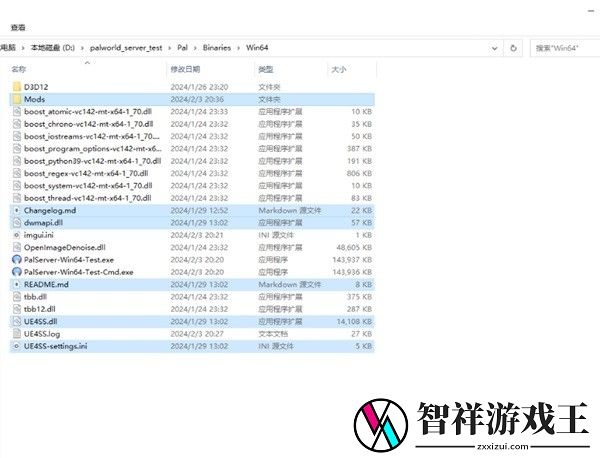The width and height of the screenshot is (600, 458).
Task: Click the boost_regex dll file icon
Action: click(x=16, y=173)
